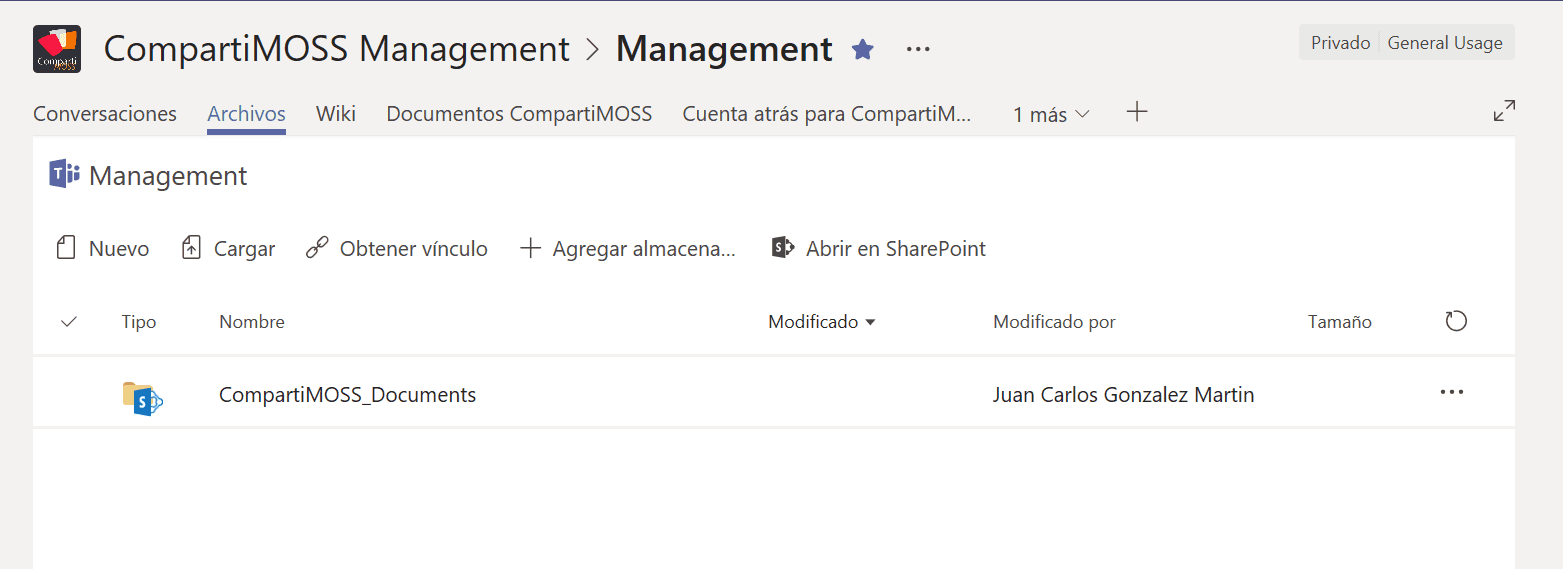Screen dimensions: 1563x569
Task: Open more options ellipsis beside channel name
Action: pos(918,49)
